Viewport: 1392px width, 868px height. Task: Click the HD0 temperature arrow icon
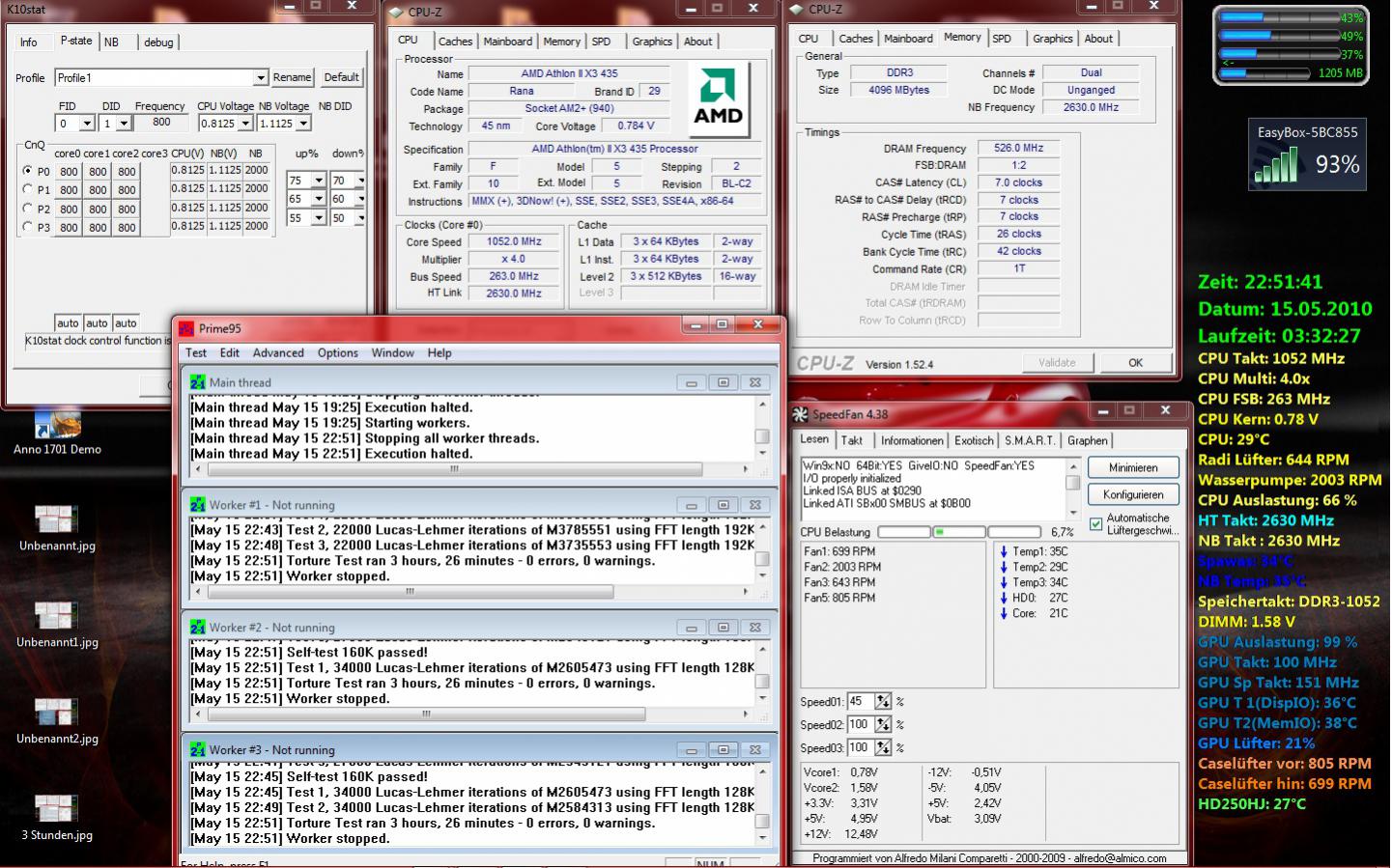pos(1004,599)
